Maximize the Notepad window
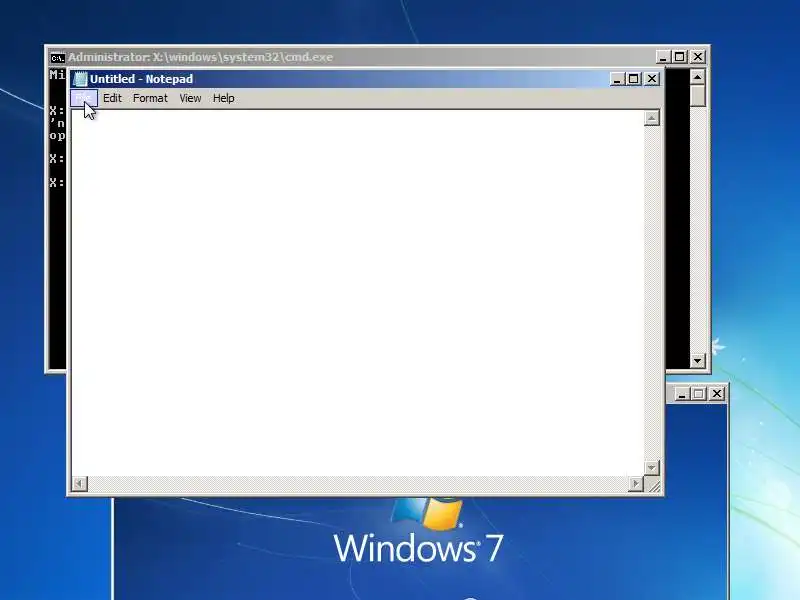 pos(634,79)
